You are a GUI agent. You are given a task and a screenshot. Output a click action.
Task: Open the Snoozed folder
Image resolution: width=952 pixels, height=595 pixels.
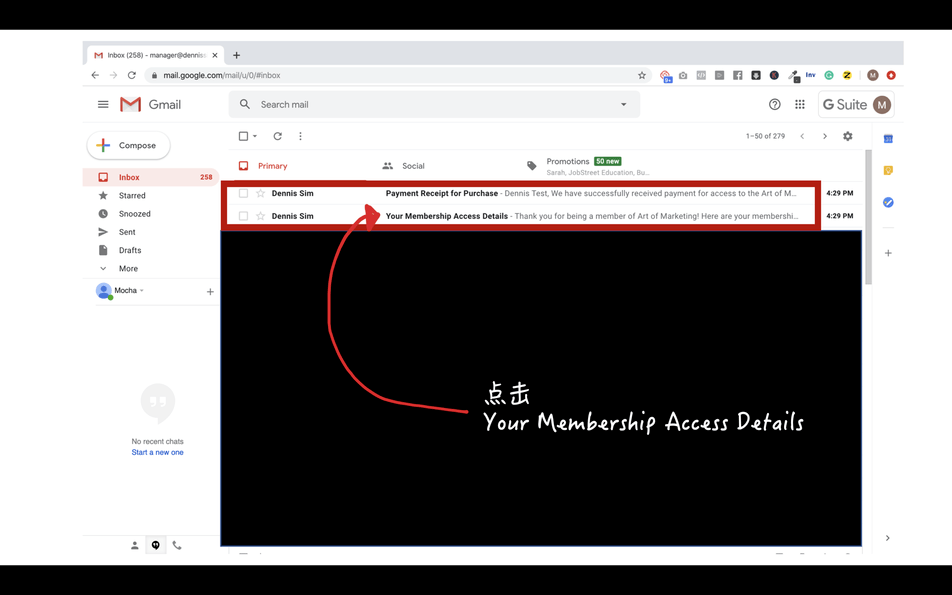pyautogui.click(x=151, y=214)
